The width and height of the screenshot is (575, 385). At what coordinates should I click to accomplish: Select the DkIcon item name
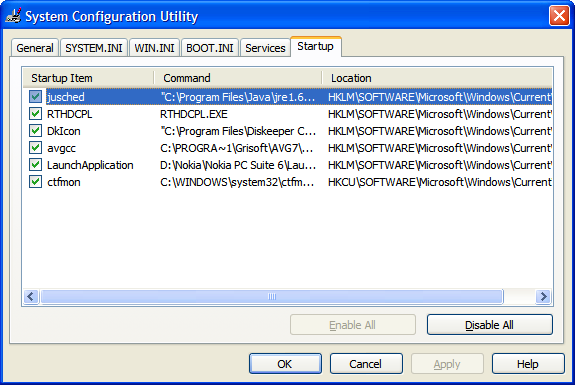coord(64,131)
